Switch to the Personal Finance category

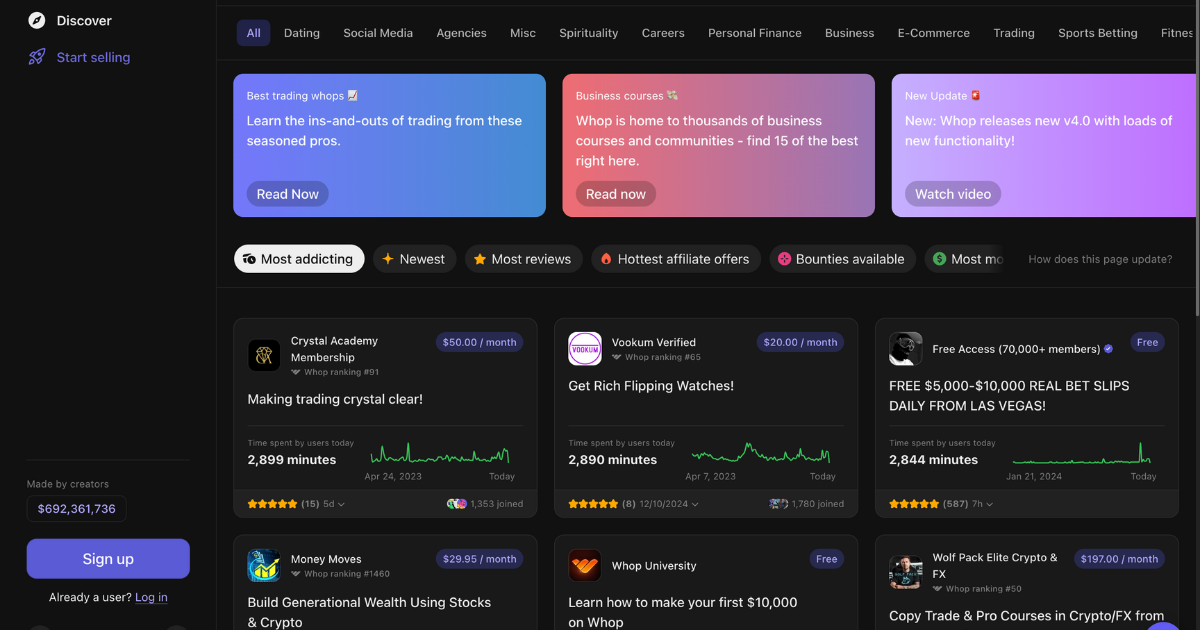[x=755, y=33]
